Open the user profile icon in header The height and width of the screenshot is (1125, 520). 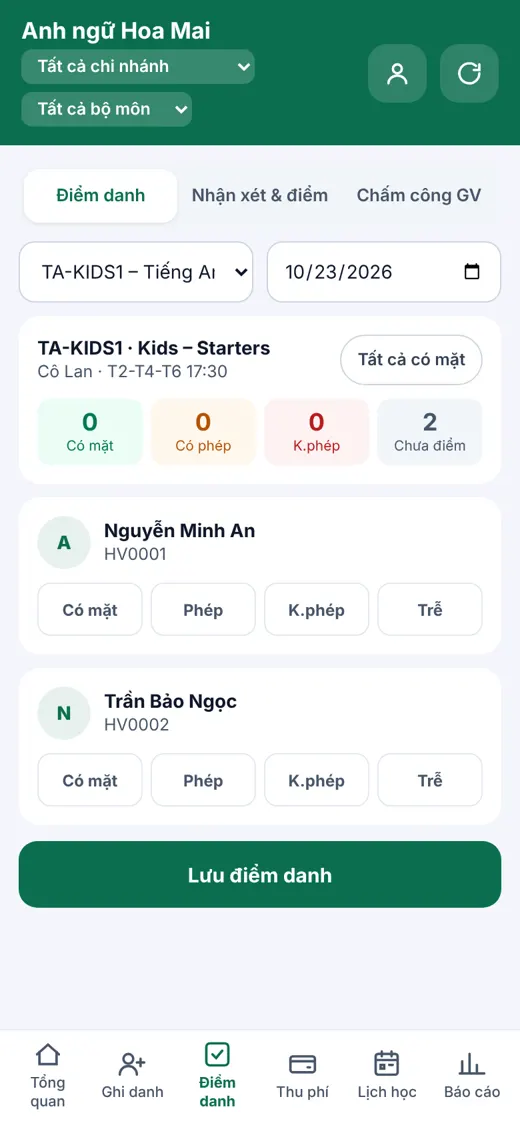[397, 73]
